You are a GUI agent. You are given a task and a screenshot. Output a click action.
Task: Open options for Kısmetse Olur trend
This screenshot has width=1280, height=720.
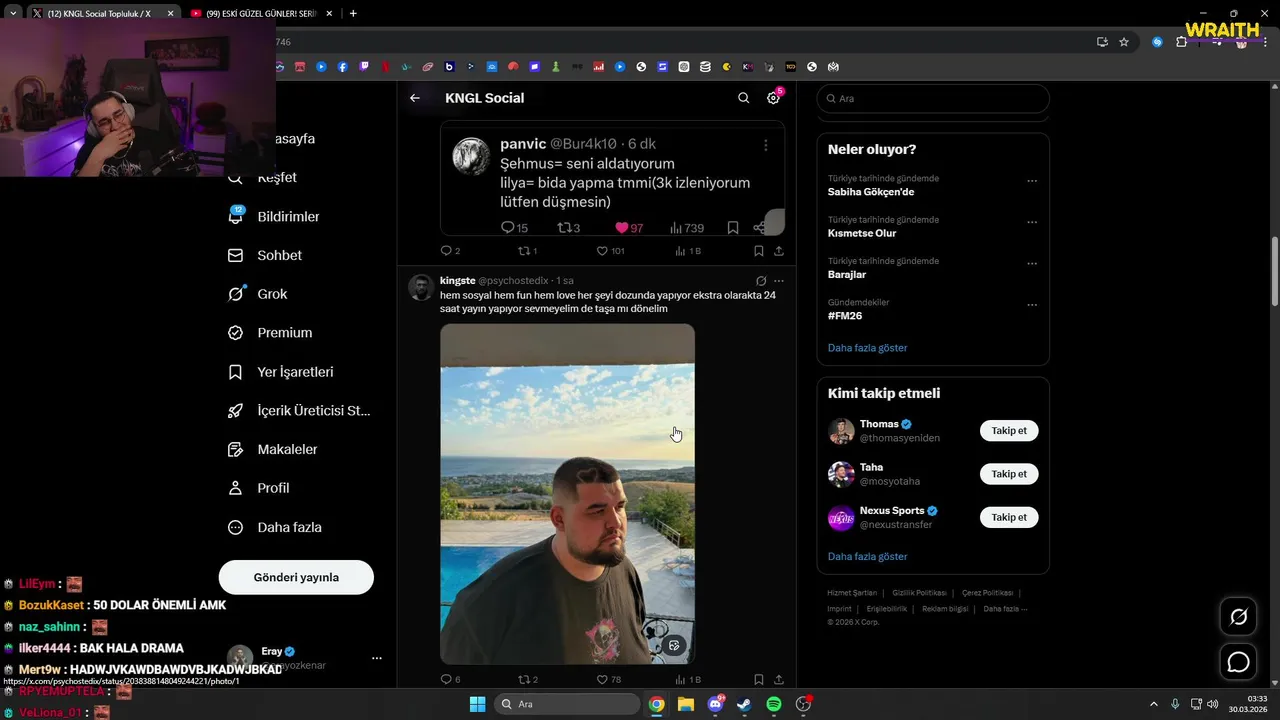1032,222
